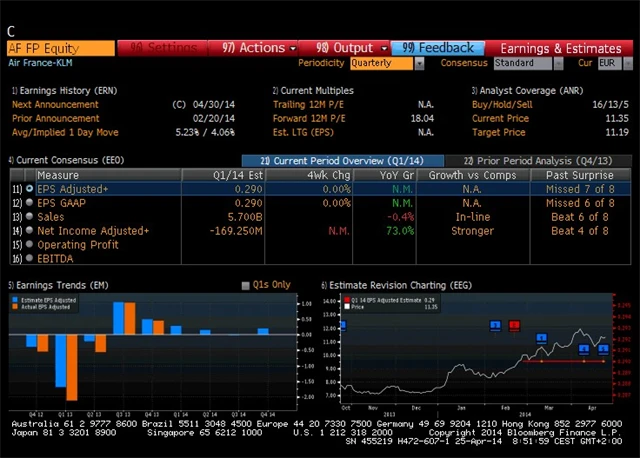Image resolution: width=640 pixels, height=458 pixels.
Task: Click blue marker at chart's left edge
Action: 343,325
